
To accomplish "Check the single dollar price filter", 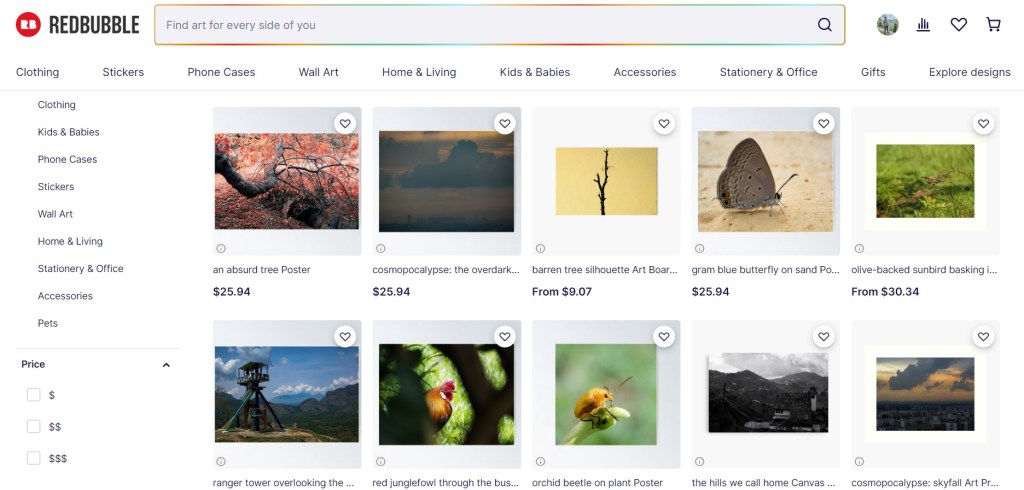I will click(34, 395).
